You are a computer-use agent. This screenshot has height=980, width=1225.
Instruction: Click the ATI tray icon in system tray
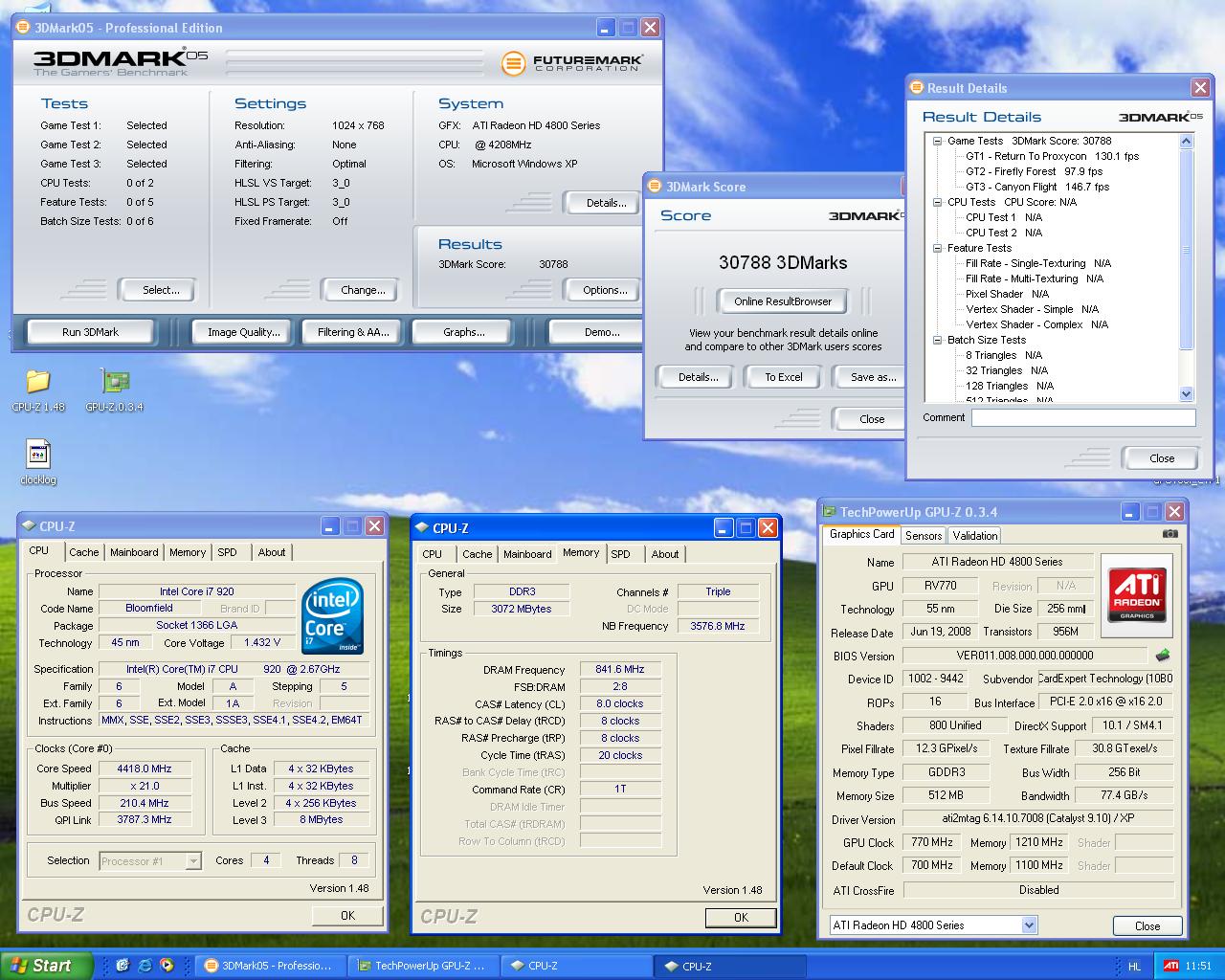point(1170,966)
